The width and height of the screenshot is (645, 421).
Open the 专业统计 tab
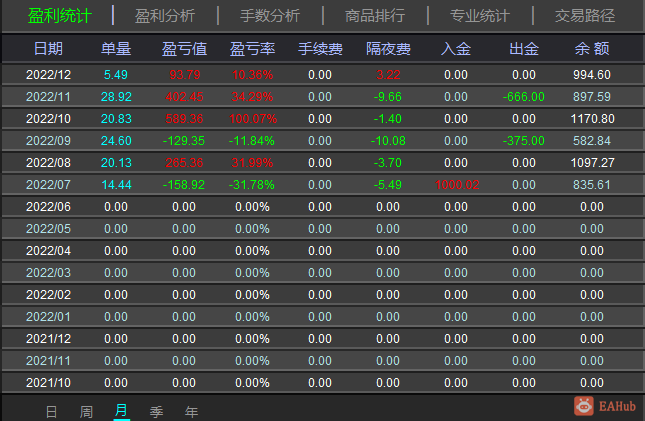(480, 16)
